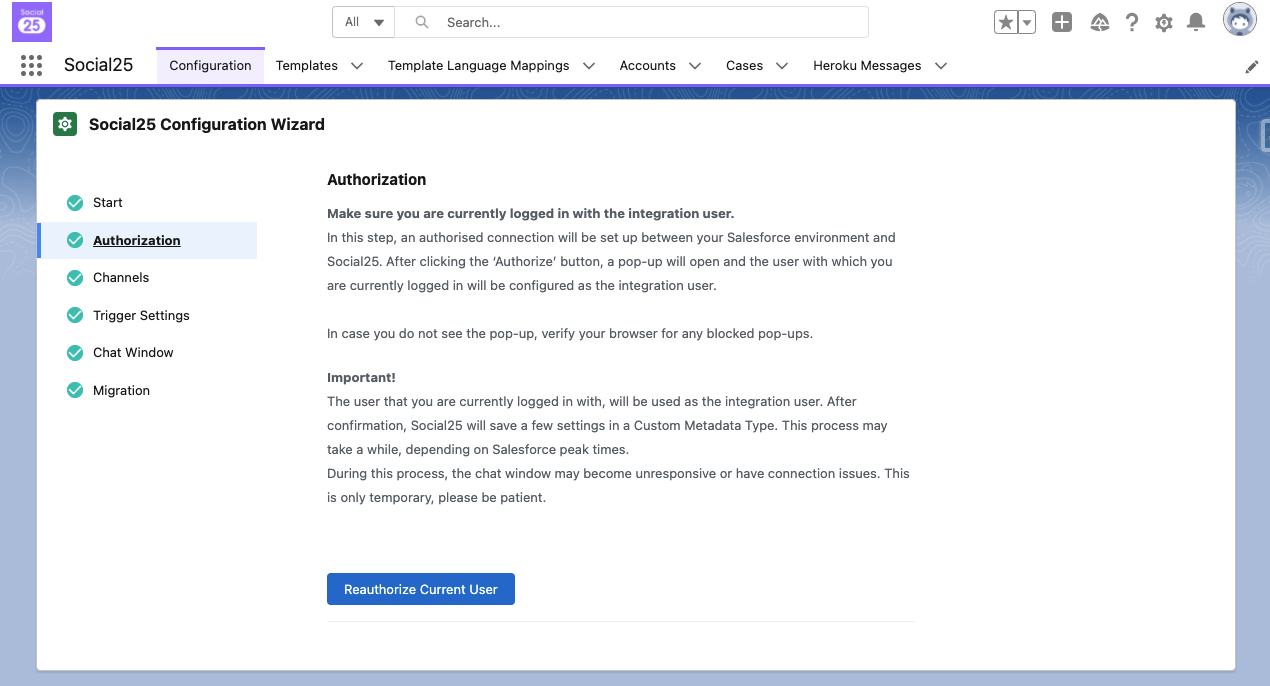Open the App Launcher grid icon
Screen dimensions: 1270x686
pyautogui.click(x=31, y=66)
